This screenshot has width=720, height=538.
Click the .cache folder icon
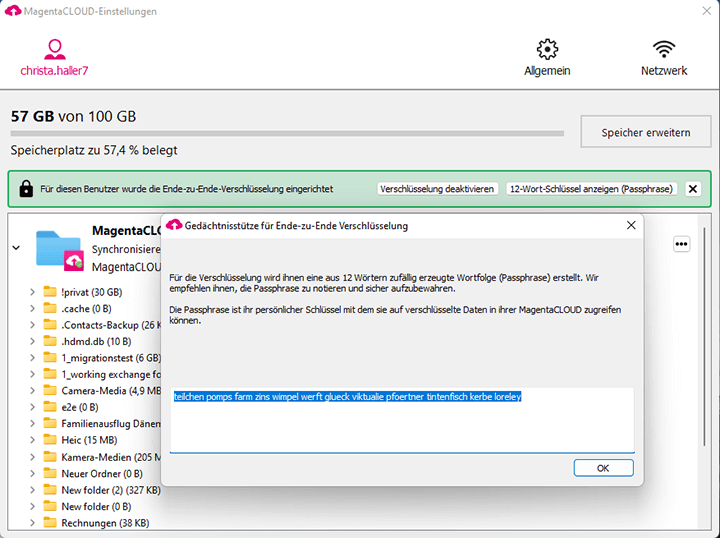[x=50, y=308]
